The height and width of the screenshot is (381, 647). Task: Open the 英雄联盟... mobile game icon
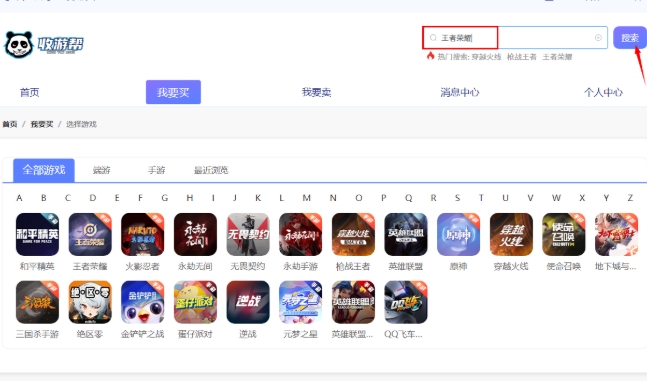pyautogui.click(x=353, y=302)
